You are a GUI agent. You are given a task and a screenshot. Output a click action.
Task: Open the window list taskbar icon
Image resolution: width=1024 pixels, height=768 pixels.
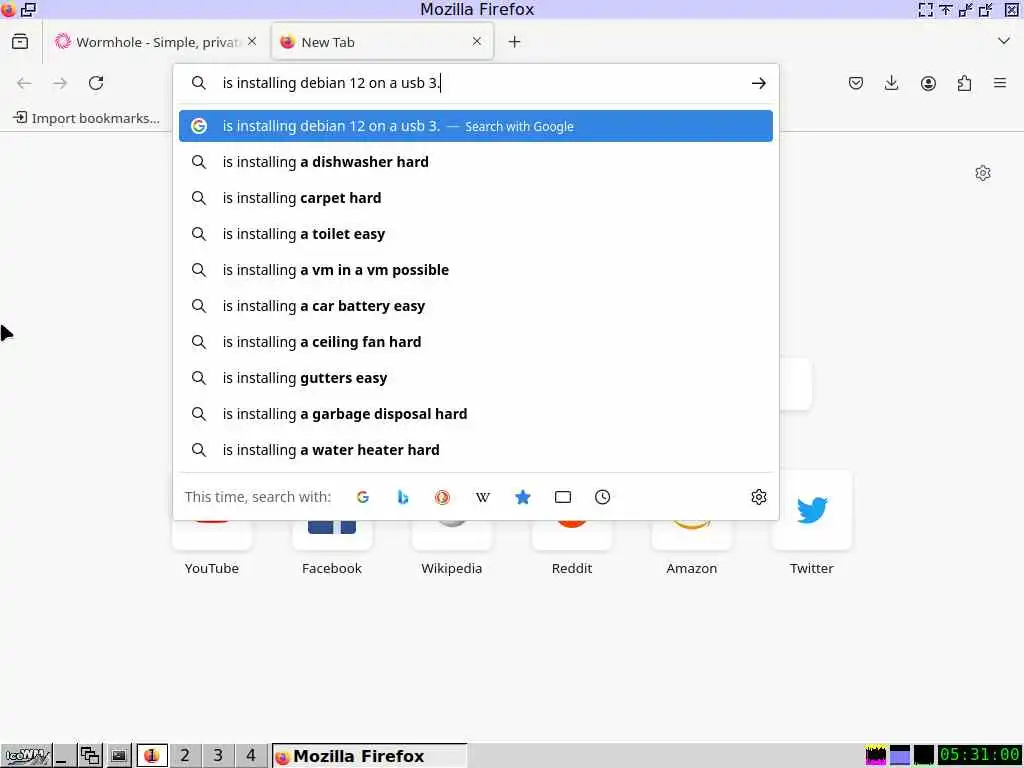(90, 756)
